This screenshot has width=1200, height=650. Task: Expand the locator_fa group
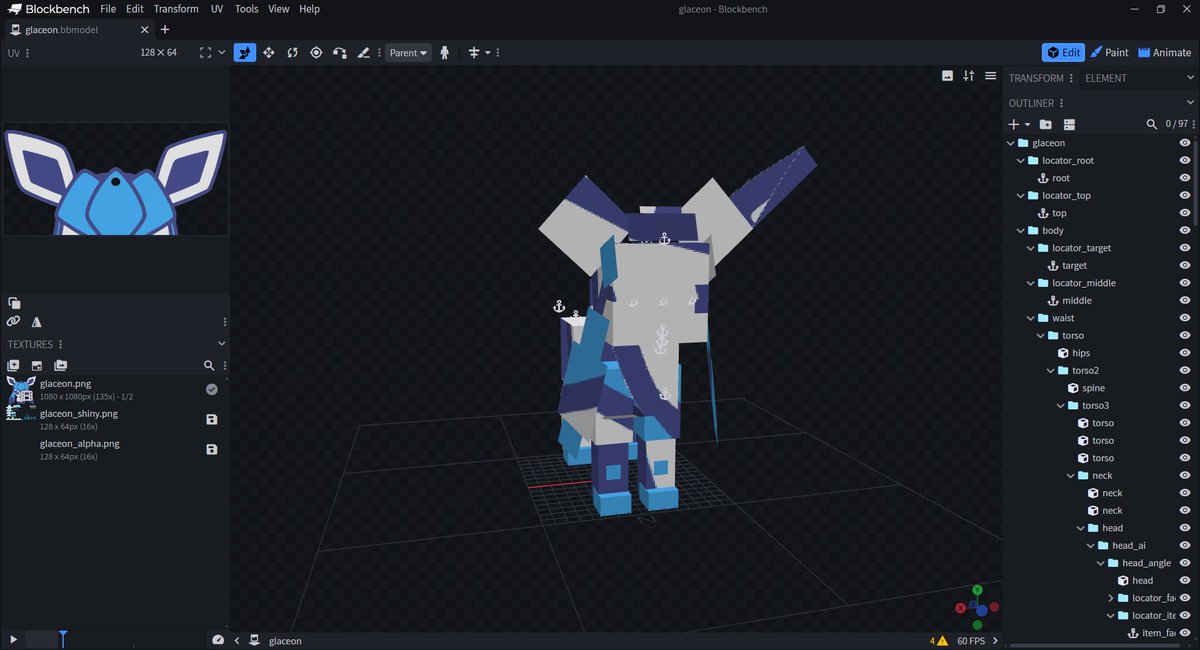click(1110, 598)
